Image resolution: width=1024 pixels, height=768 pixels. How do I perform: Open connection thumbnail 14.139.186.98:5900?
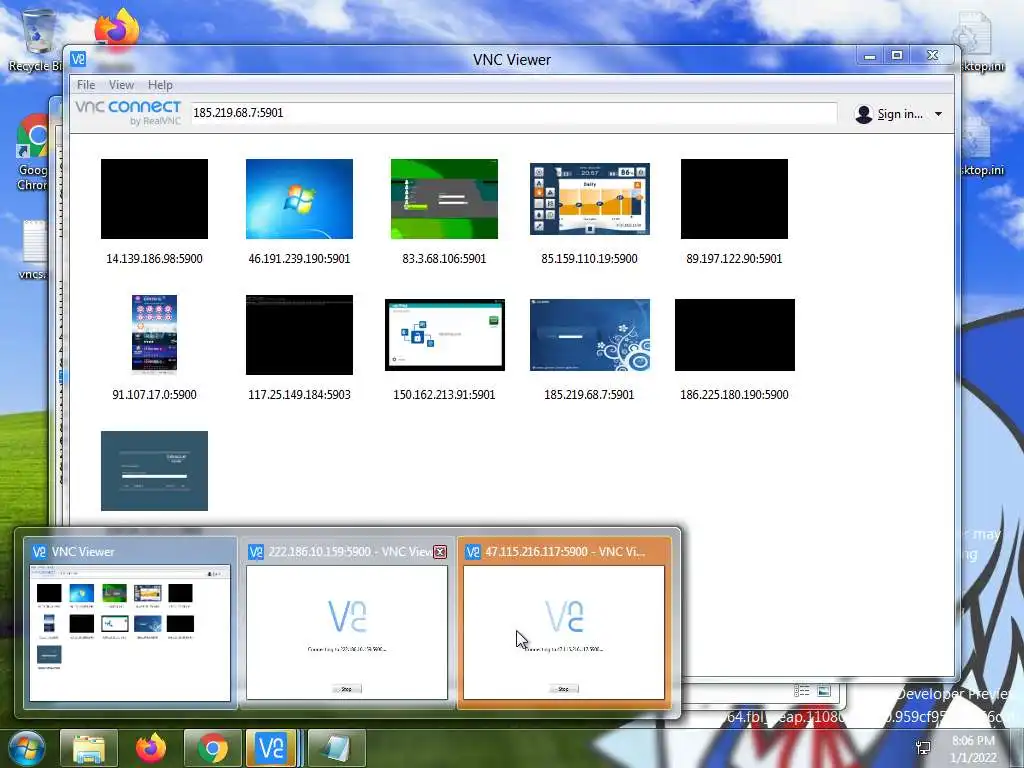click(x=154, y=199)
